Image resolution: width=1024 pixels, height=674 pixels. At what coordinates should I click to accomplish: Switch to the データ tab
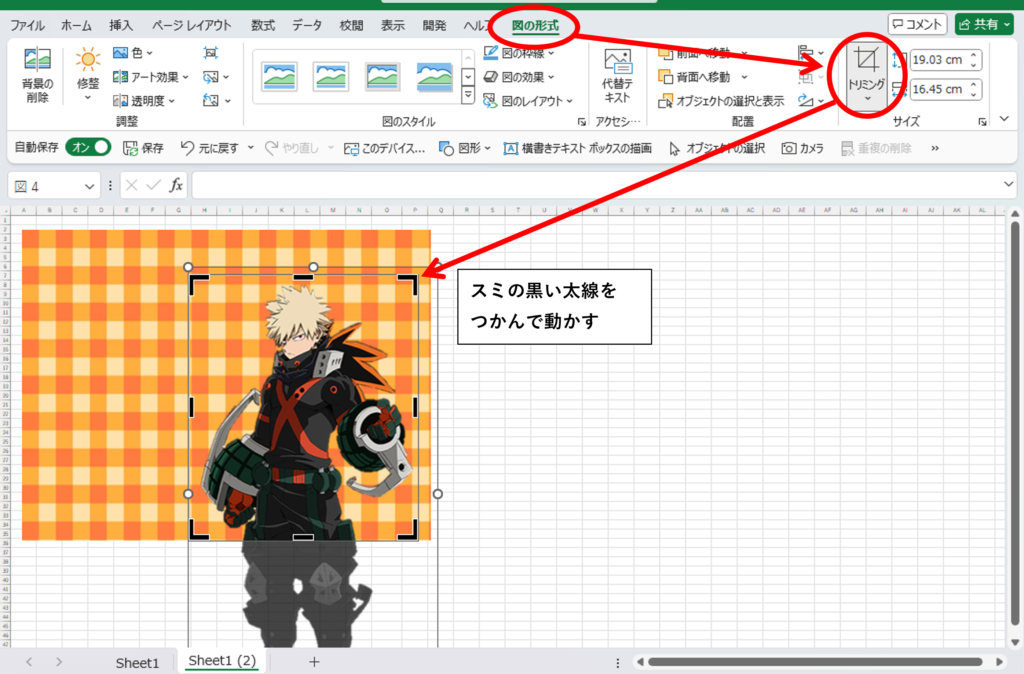pos(307,25)
